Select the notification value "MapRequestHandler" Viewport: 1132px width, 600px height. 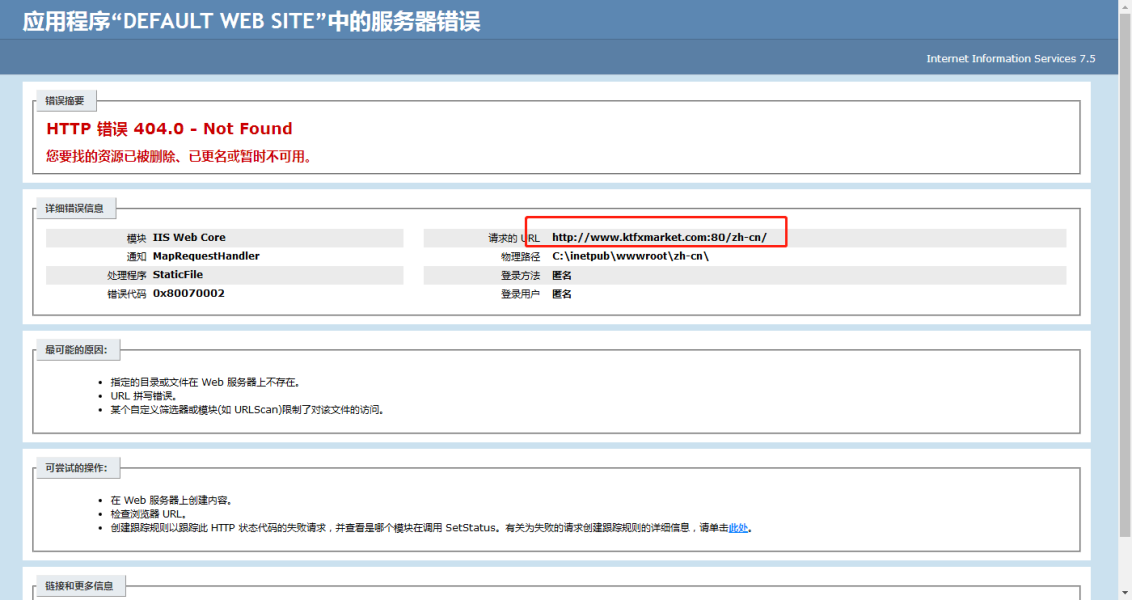tap(206, 256)
